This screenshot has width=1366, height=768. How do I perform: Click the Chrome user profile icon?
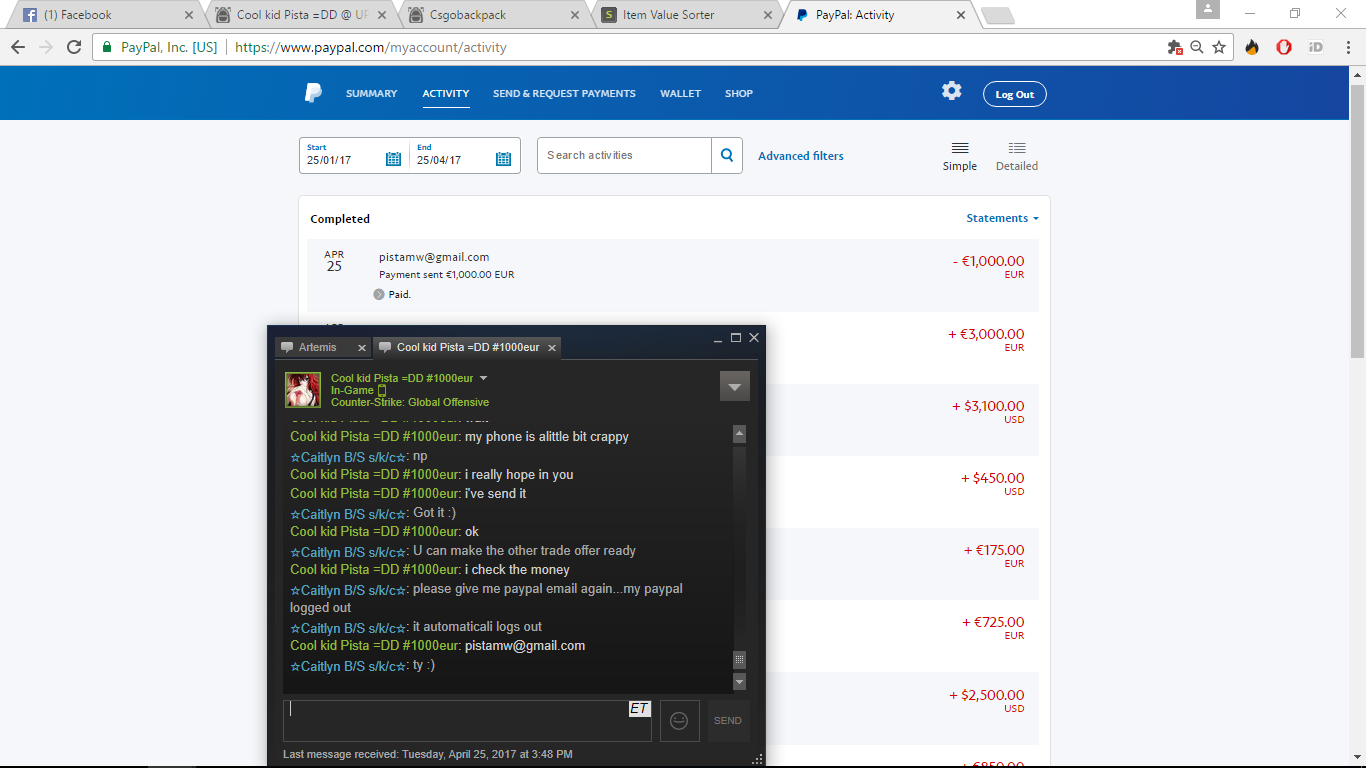coord(1208,9)
